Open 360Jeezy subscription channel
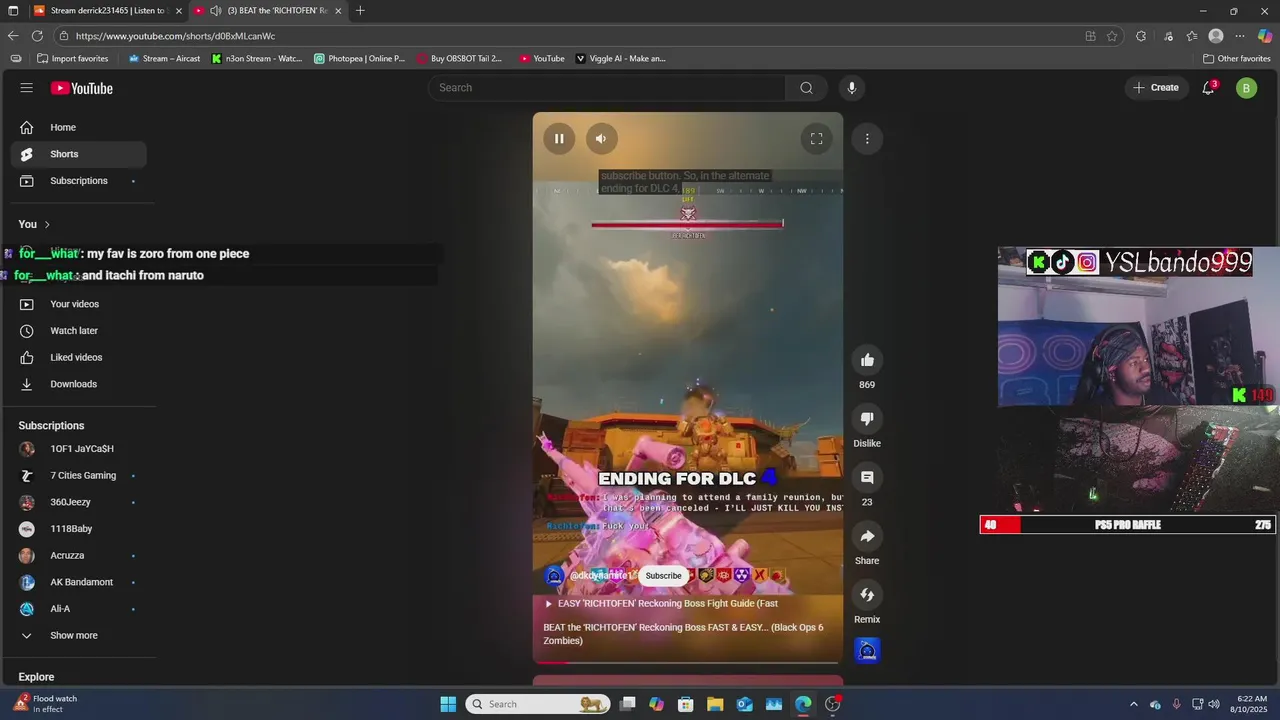Viewport: 1280px width, 720px height. (78, 502)
